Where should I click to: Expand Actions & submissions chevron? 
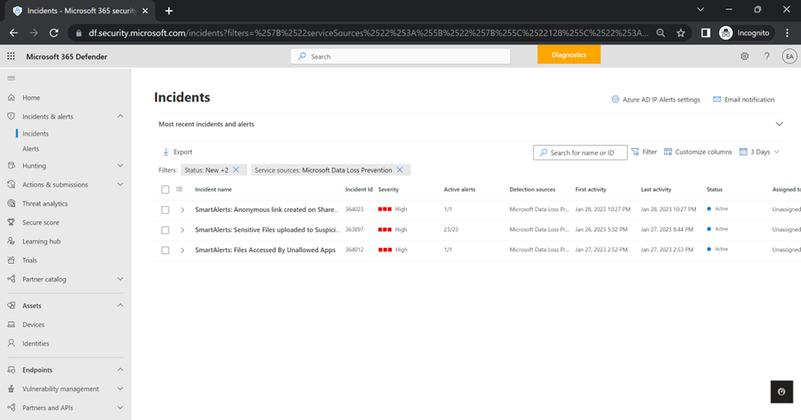(120, 184)
